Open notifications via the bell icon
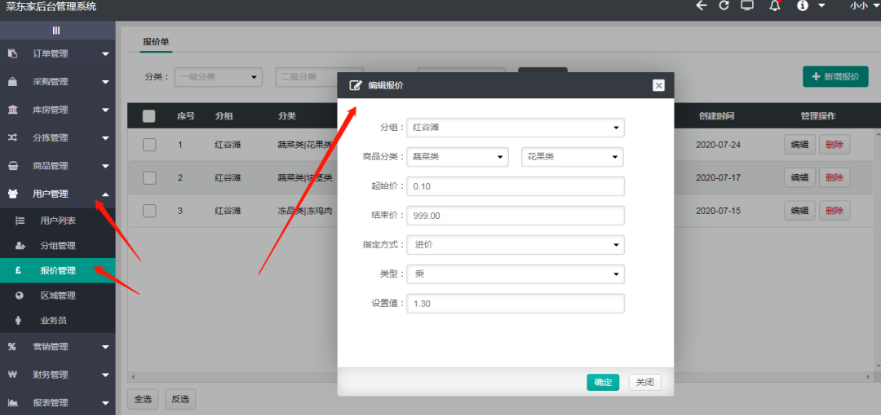882x415 pixels. 775,6
